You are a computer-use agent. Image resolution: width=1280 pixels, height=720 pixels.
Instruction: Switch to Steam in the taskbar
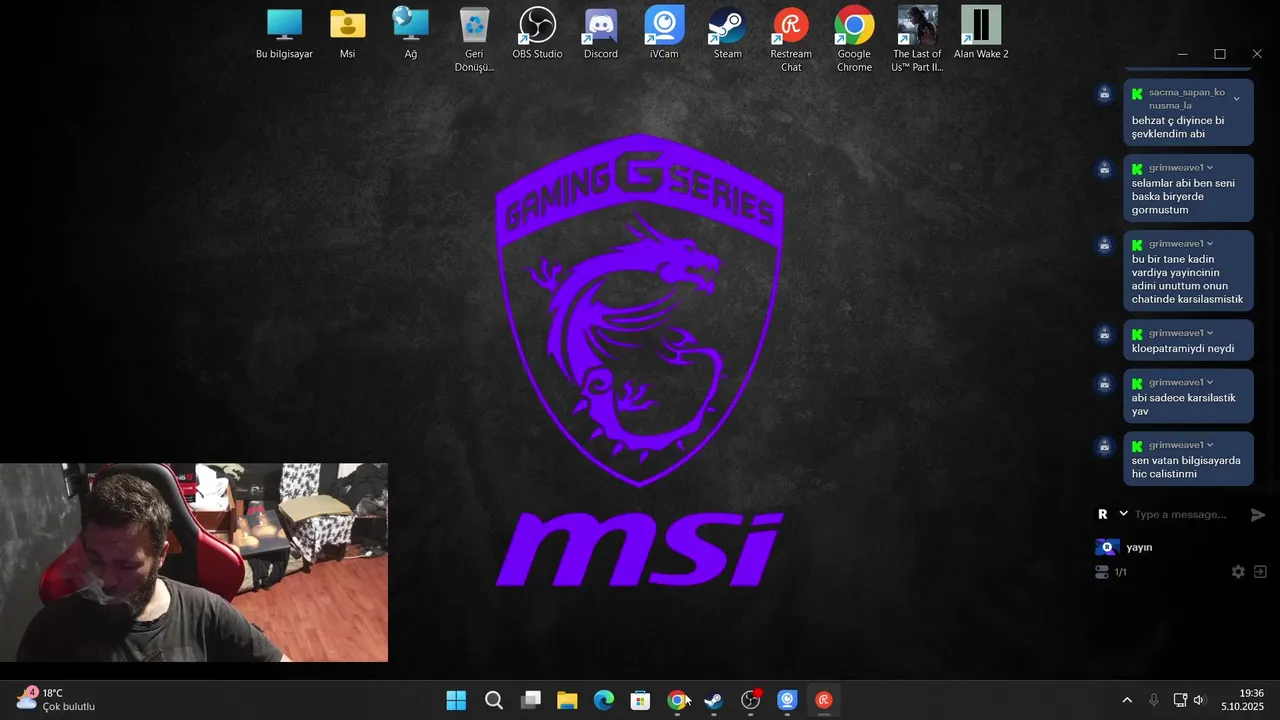[714, 700]
